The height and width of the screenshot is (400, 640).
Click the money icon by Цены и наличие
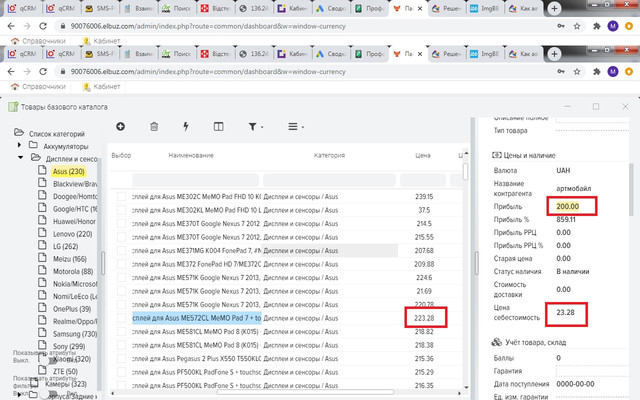point(497,155)
